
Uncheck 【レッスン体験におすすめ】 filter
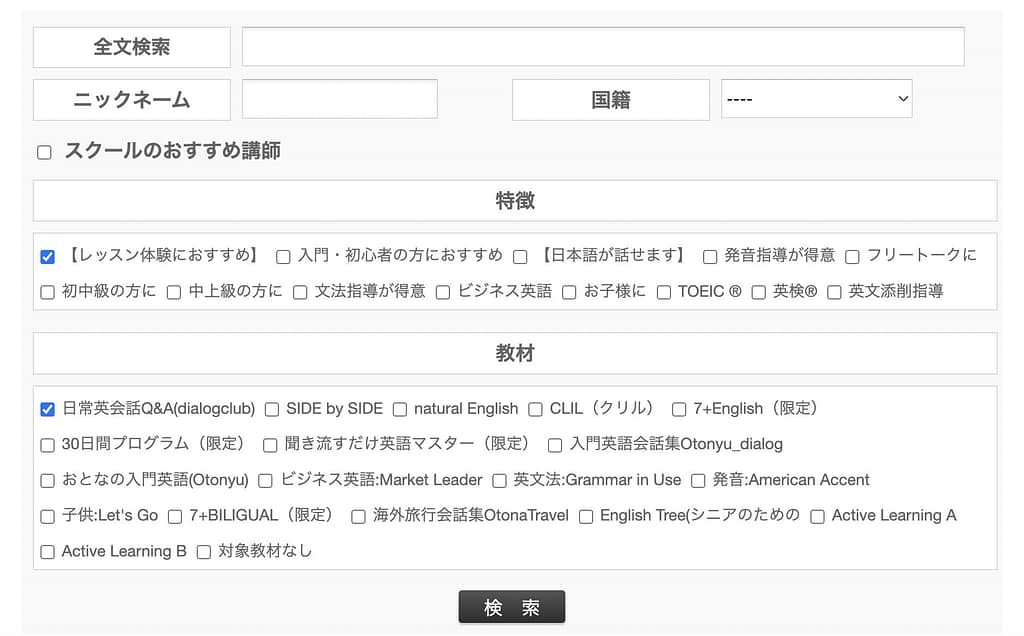coord(47,257)
